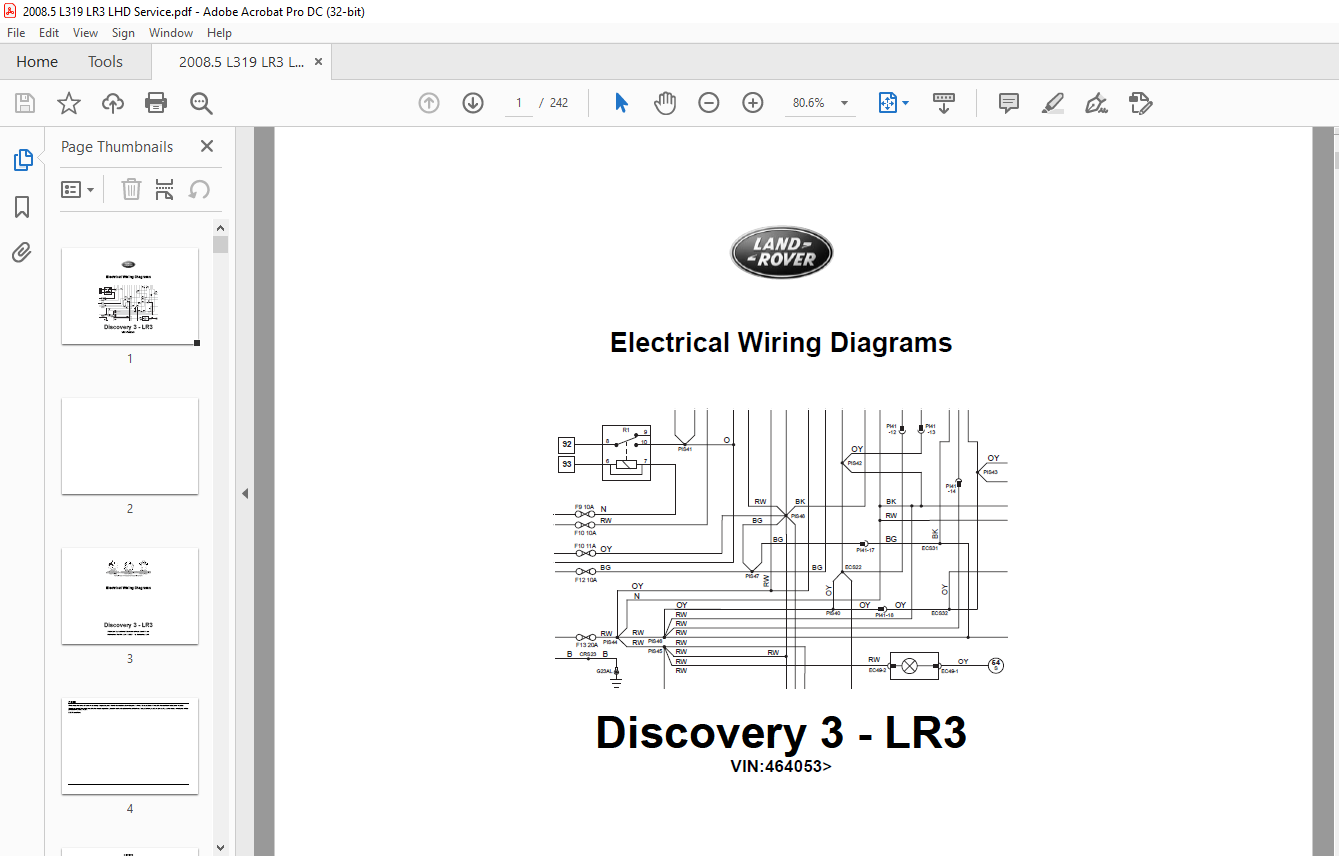Viewport: 1339px width, 856px height.
Task: Click the Save file icon
Action: pyautogui.click(x=25, y=103)
